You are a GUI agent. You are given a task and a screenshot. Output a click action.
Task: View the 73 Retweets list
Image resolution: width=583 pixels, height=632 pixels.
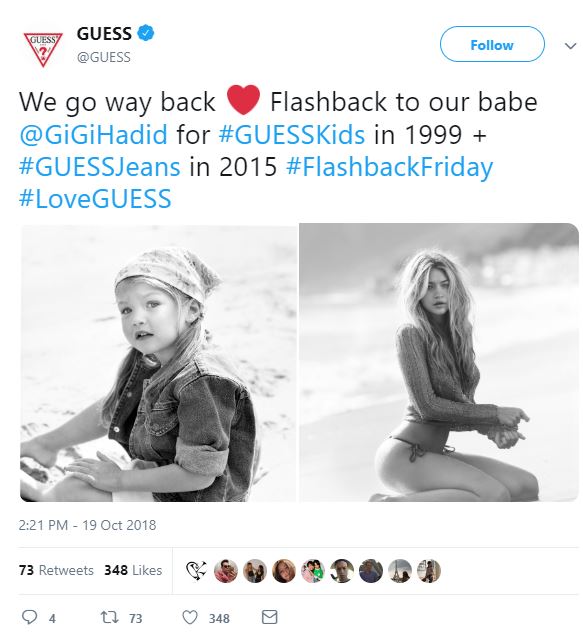coord(56,570)
